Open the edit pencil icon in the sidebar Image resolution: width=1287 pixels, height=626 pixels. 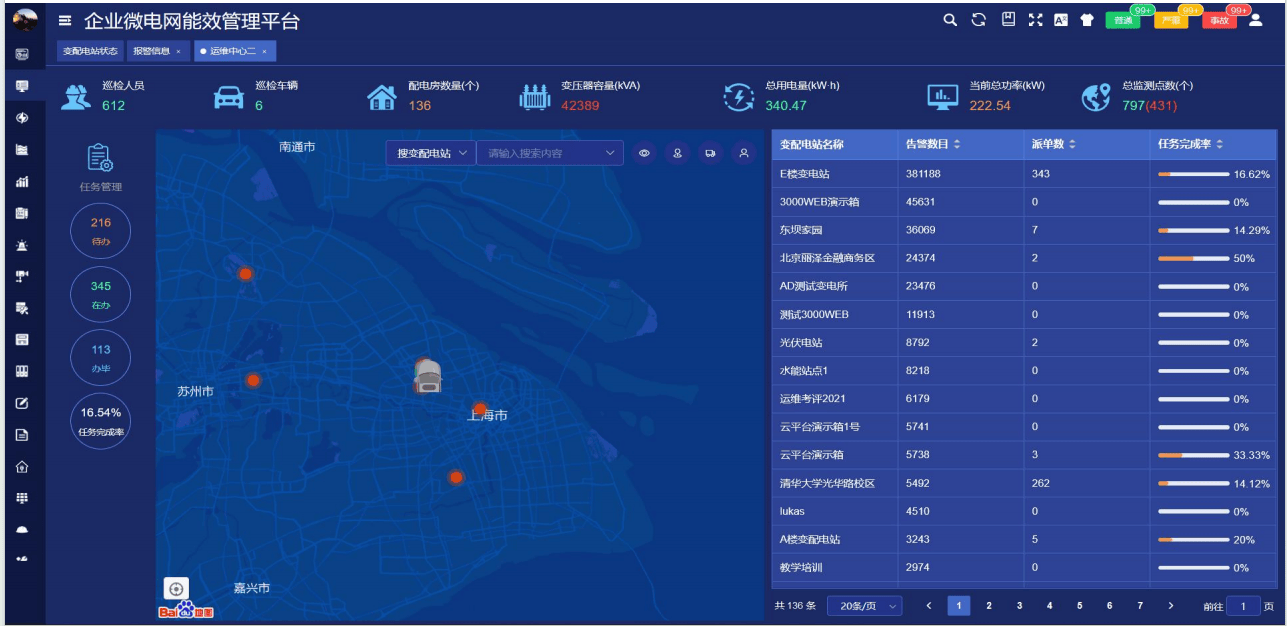(22, 403)
